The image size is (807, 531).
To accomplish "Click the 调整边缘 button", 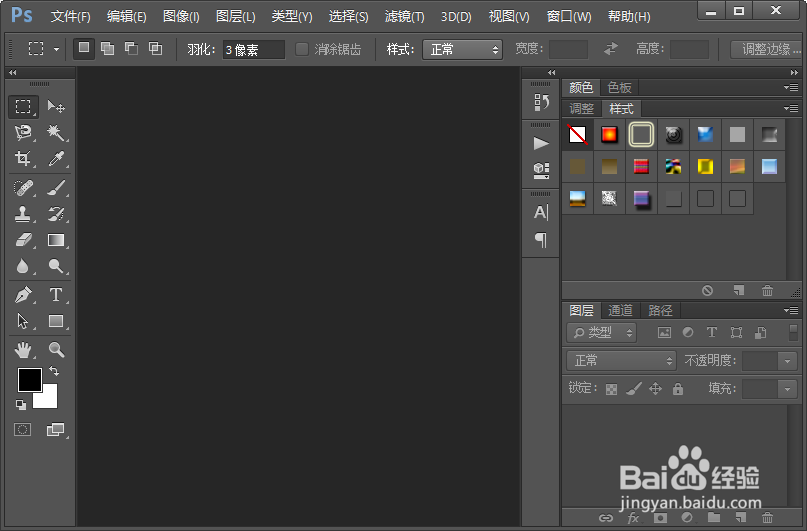I will click(767, 49).
